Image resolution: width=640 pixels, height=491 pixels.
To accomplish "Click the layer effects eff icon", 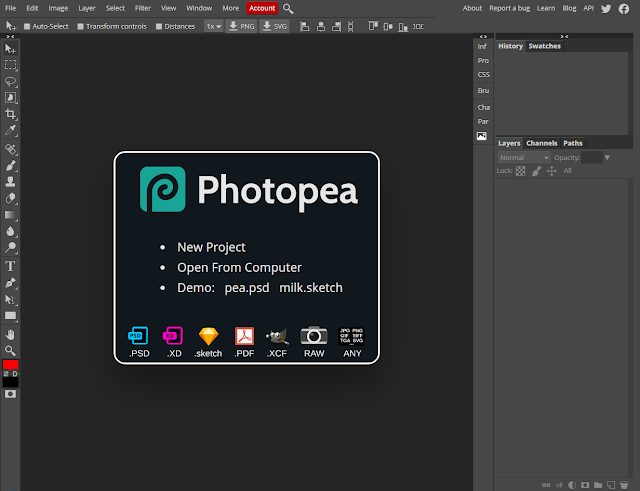I will 559,485.
